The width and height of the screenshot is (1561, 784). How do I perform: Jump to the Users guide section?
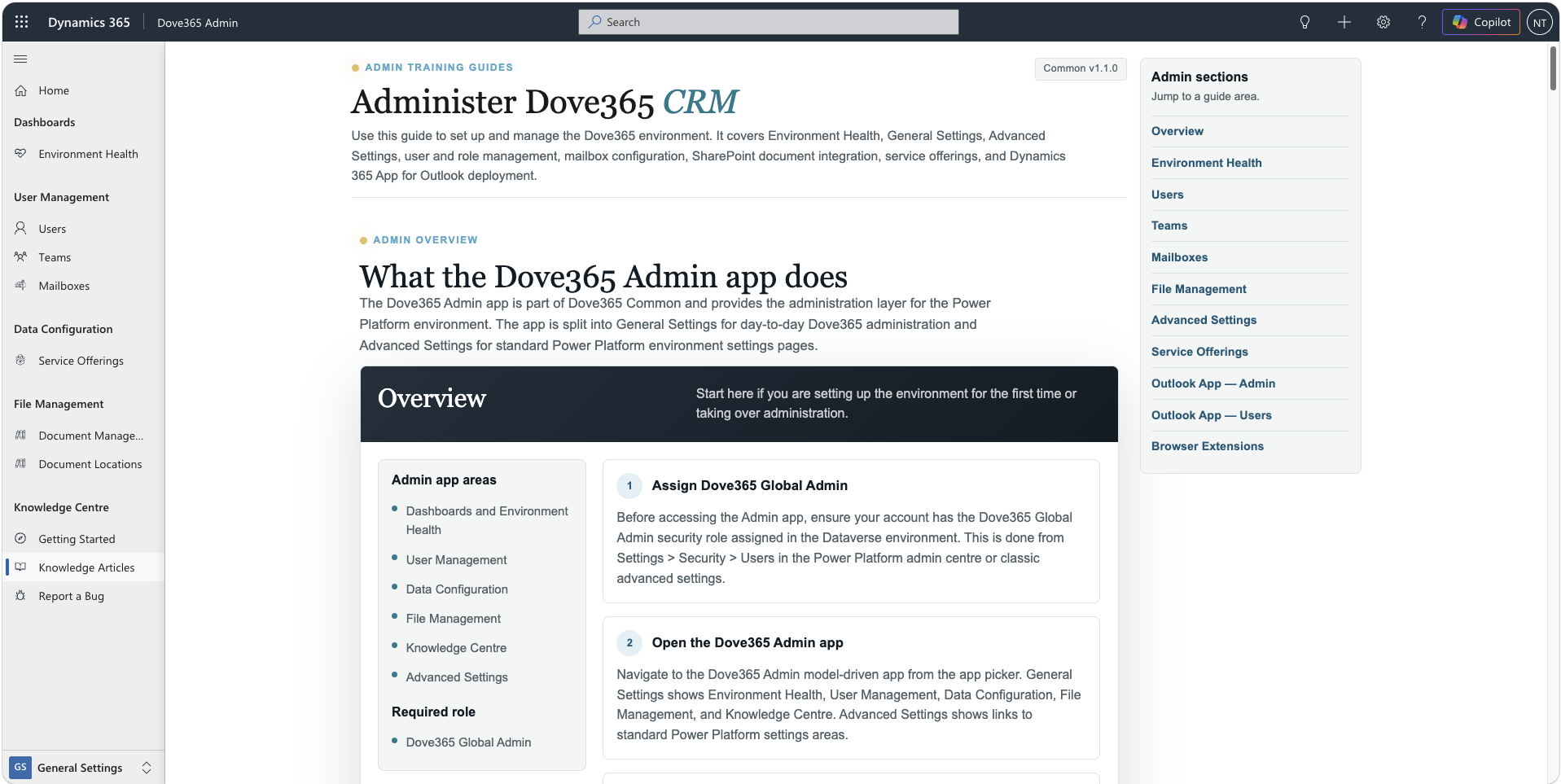1167,195
